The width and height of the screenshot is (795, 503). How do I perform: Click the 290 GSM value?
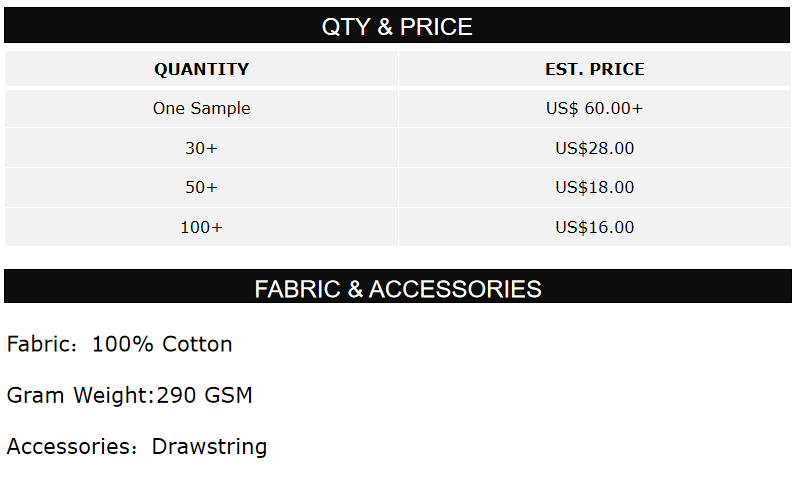[x=204, y=395]
